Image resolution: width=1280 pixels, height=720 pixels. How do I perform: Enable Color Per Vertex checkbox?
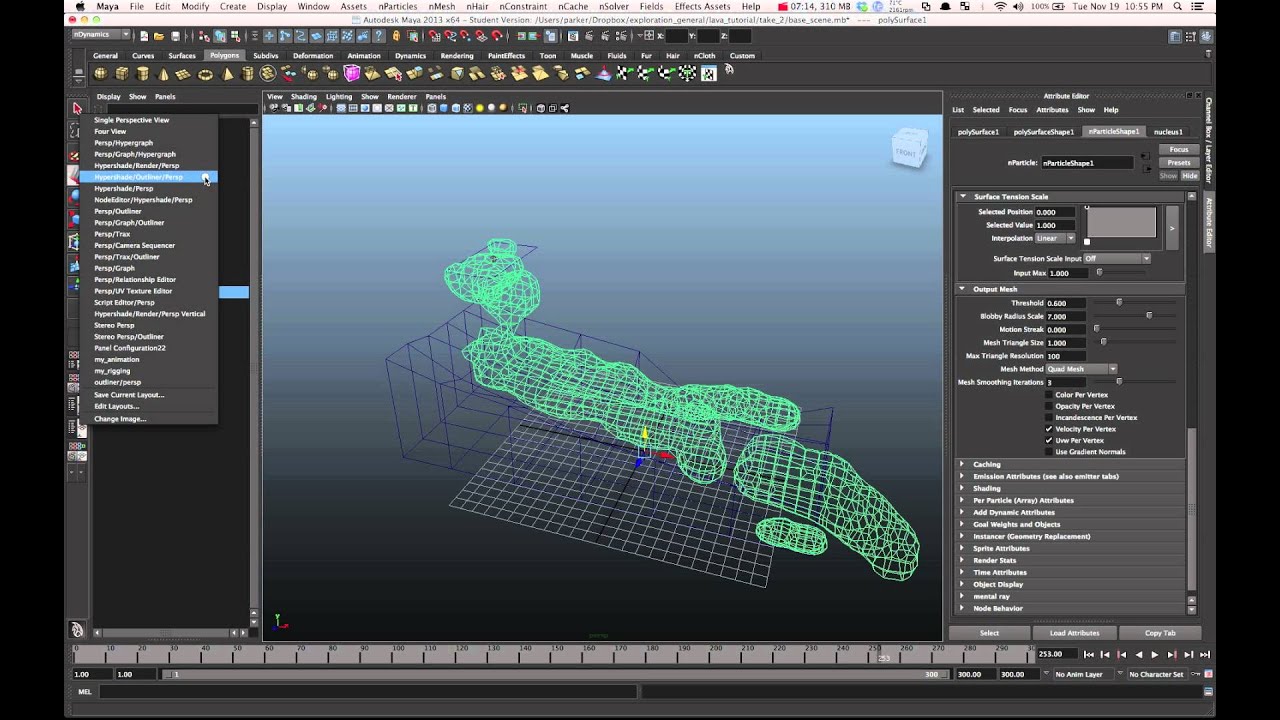(x=1049, y=395)
